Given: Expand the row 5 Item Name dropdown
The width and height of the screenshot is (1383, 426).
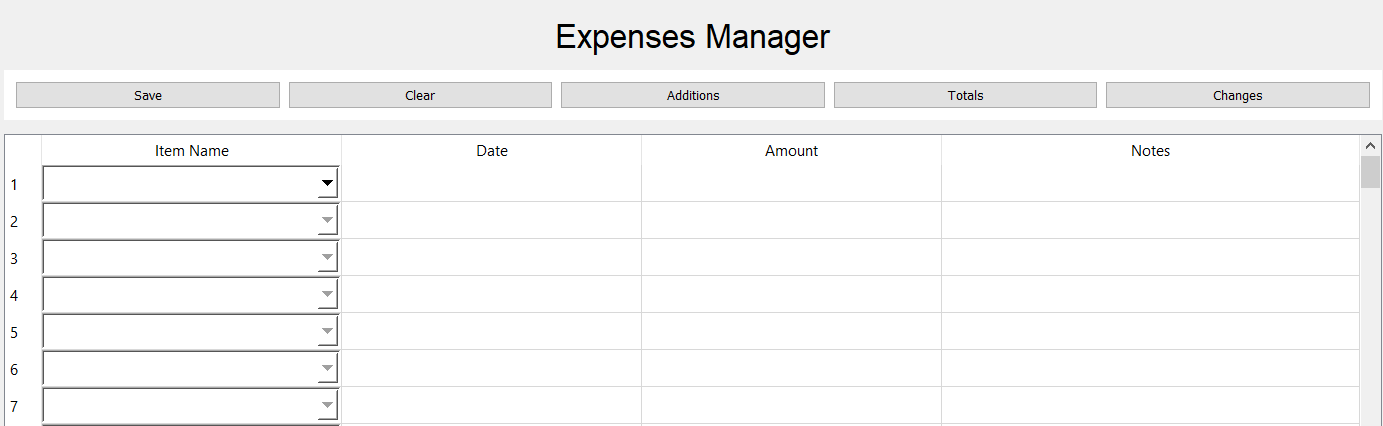Looking at the screenshot, I should 327,332.
